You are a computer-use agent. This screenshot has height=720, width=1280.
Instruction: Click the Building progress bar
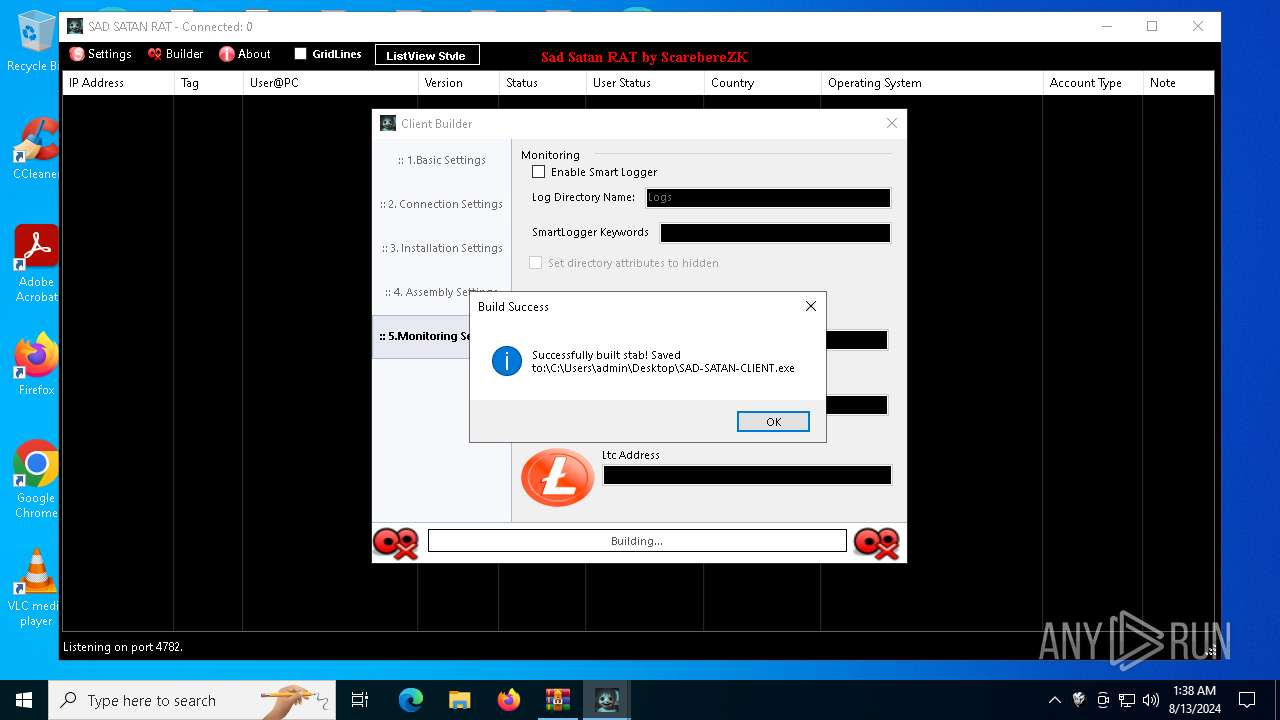[x=637, y=541]
